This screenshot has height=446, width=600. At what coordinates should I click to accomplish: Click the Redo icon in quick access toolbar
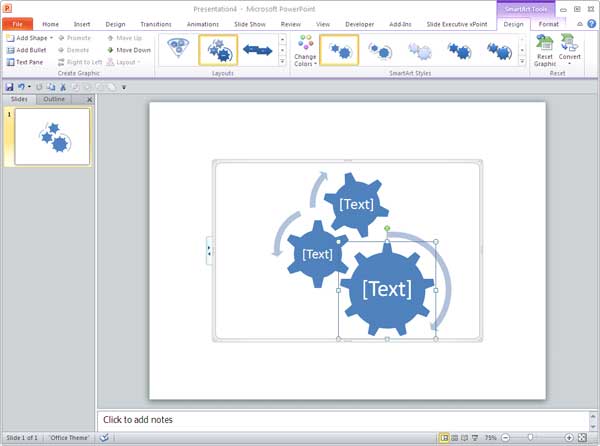39,87
